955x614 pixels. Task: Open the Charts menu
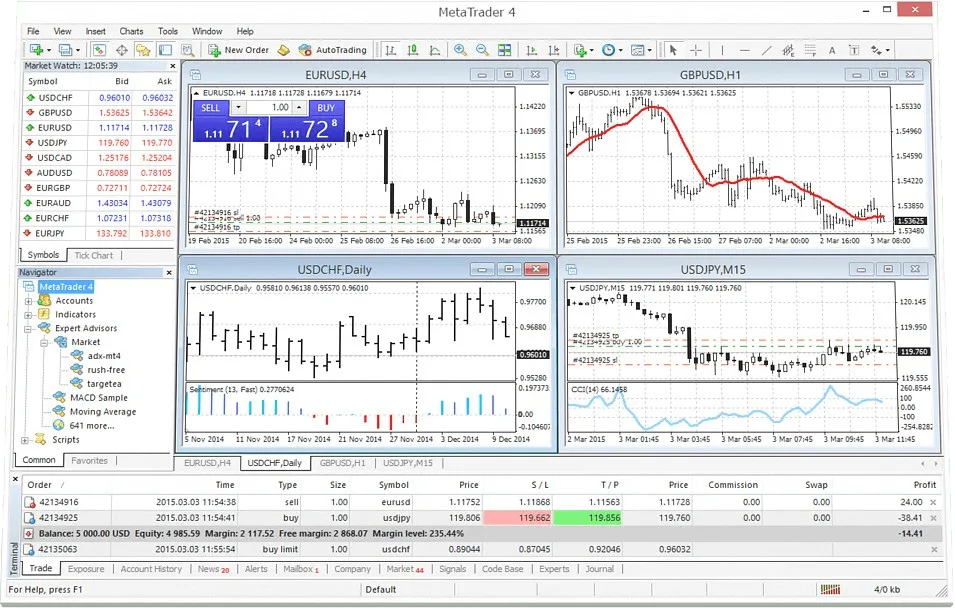[x=131, y=31]
